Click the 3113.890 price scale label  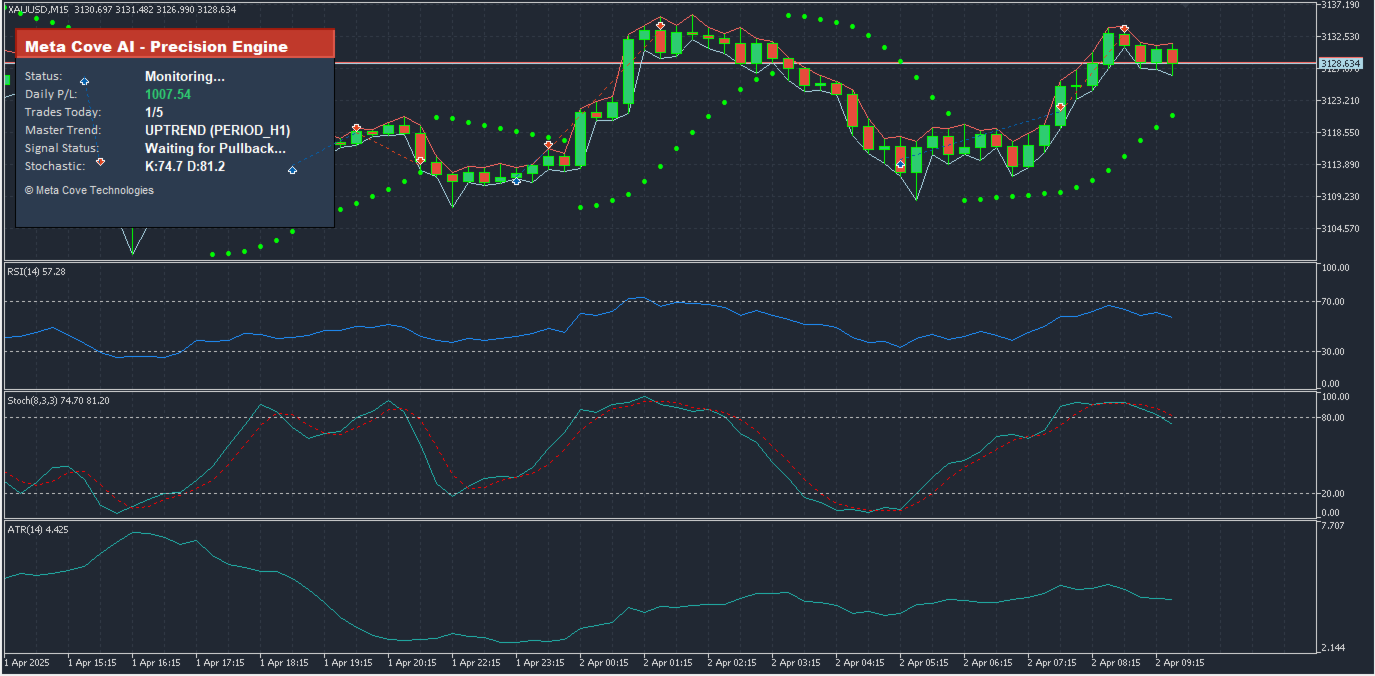(x=1340, y=165)
